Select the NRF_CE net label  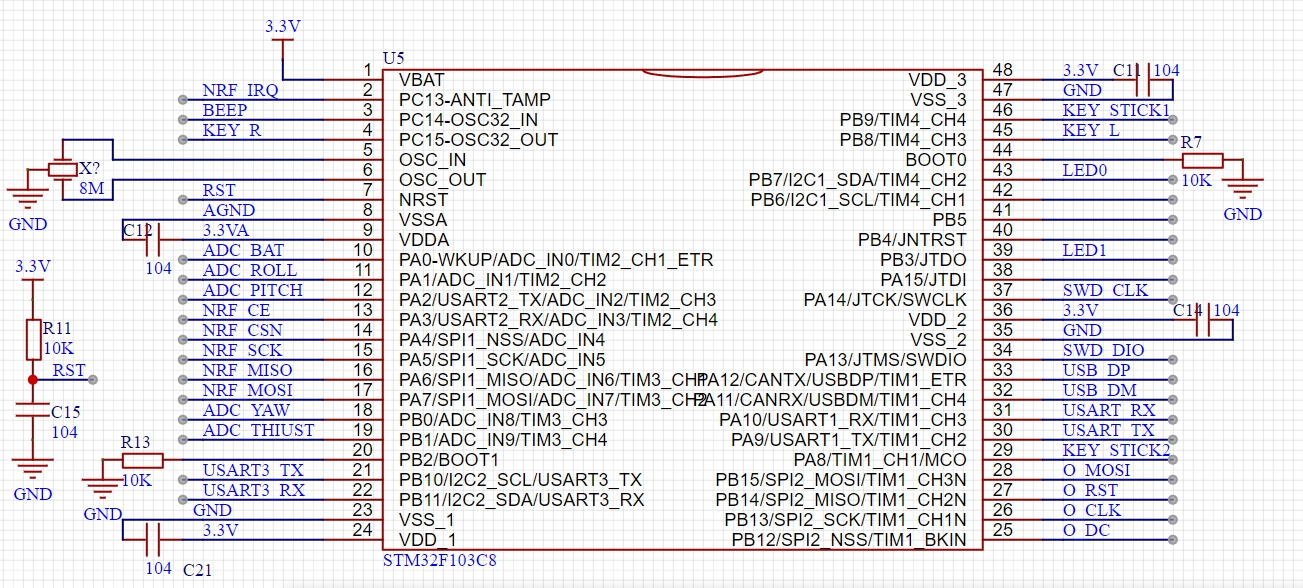point(236,310)
